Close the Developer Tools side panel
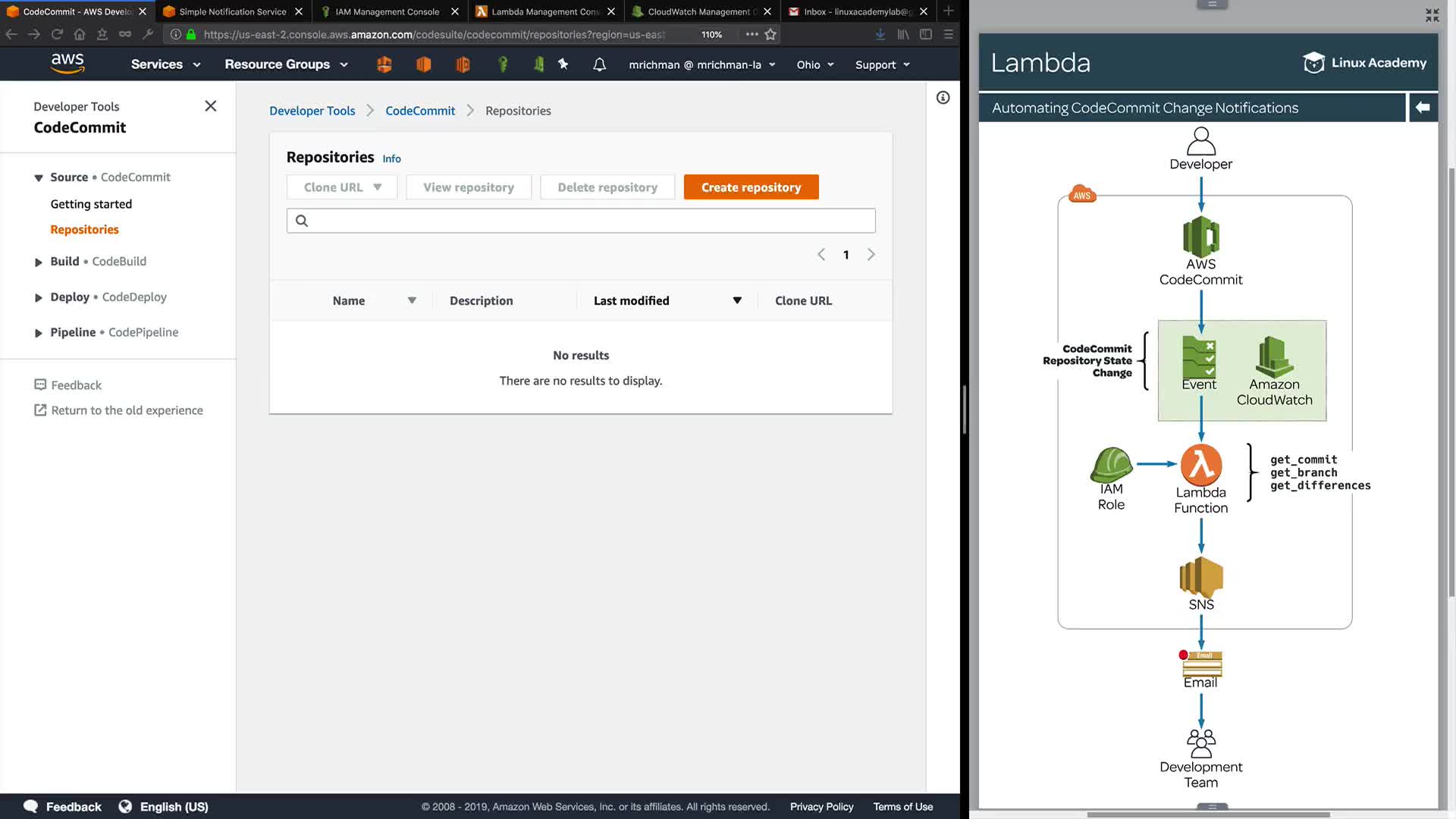Screen dimensions: 1456x819 [211, 106]
